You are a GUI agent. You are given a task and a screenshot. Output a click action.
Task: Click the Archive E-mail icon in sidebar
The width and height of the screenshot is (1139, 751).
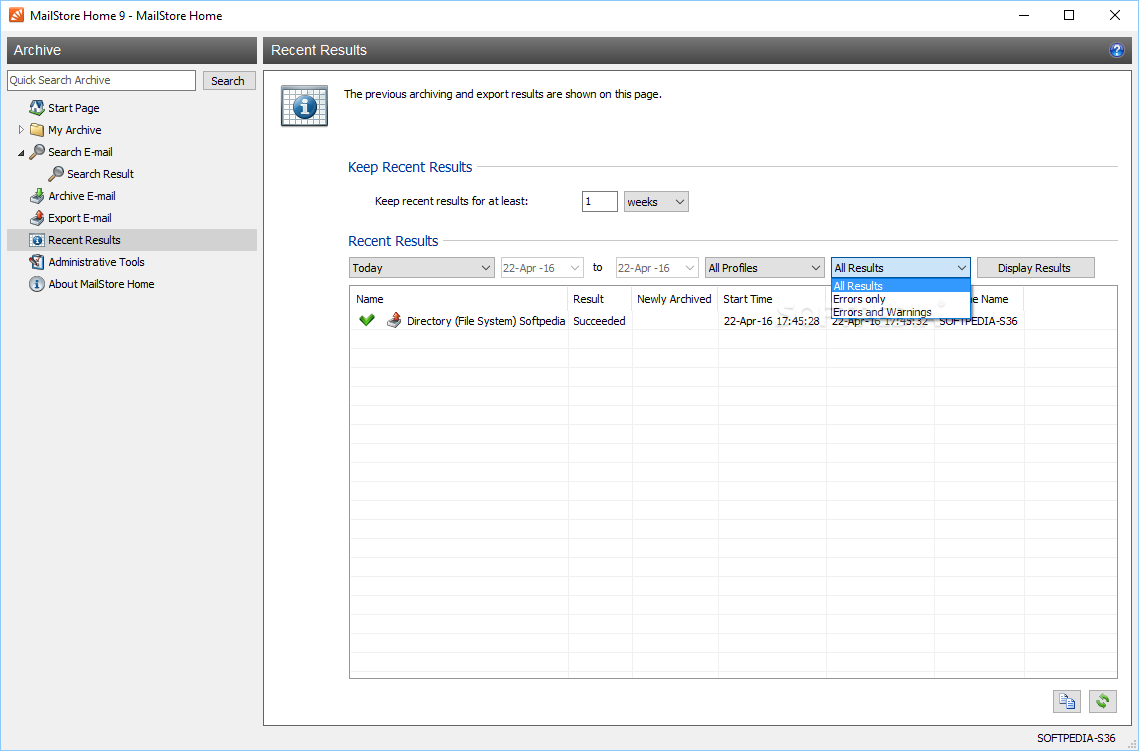[x=37, y=196]
